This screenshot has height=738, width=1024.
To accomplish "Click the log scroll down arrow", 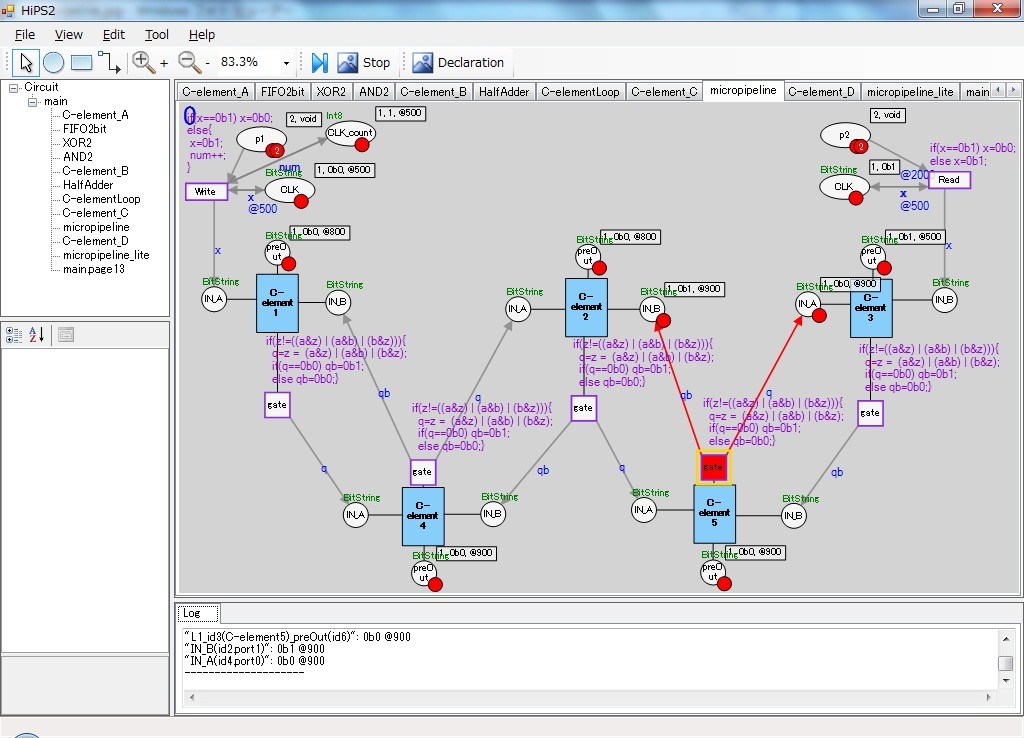I will (1006, 681).
